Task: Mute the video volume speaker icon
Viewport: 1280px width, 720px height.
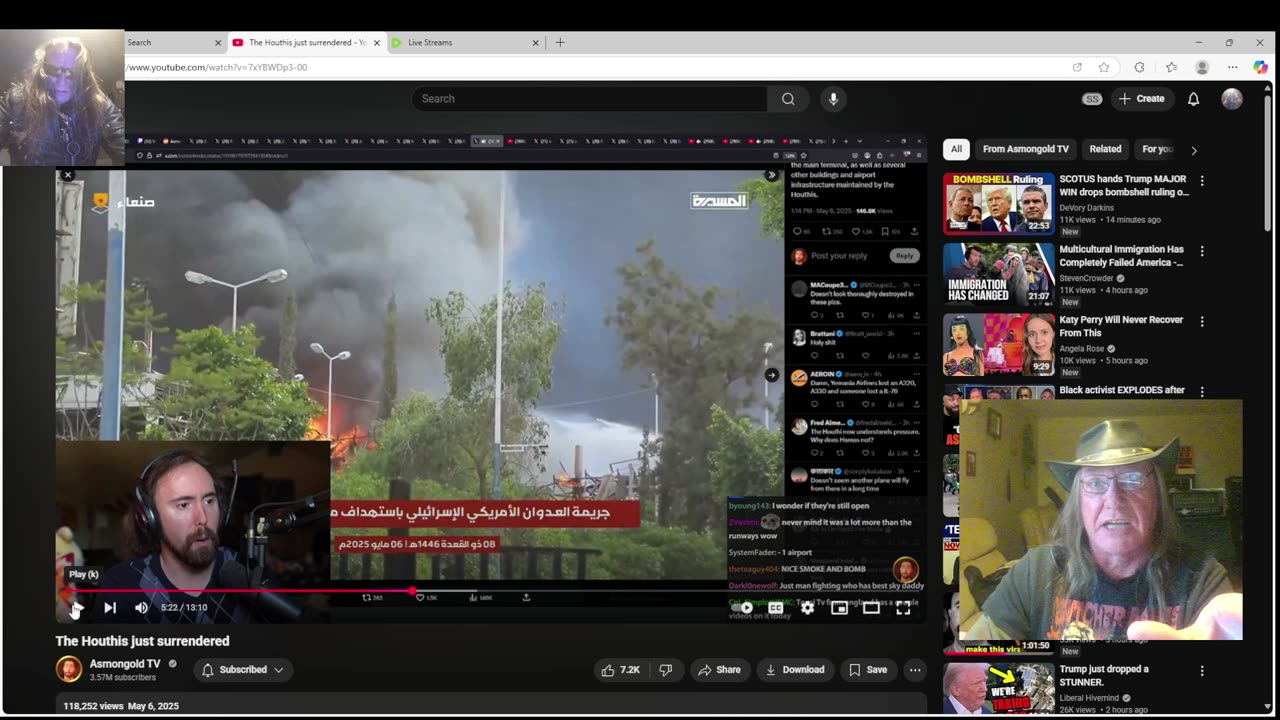Action: [x=141, y=607]
